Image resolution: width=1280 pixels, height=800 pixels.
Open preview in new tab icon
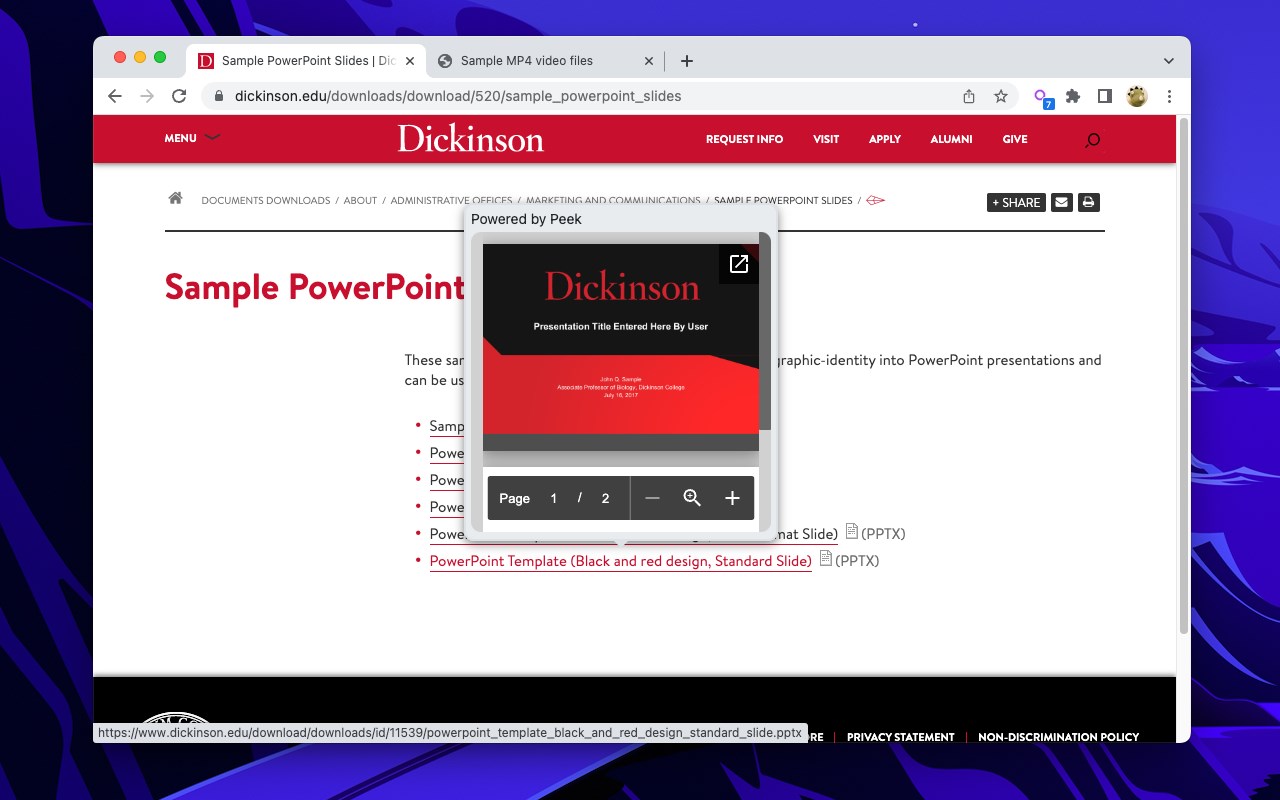[739, 264]
